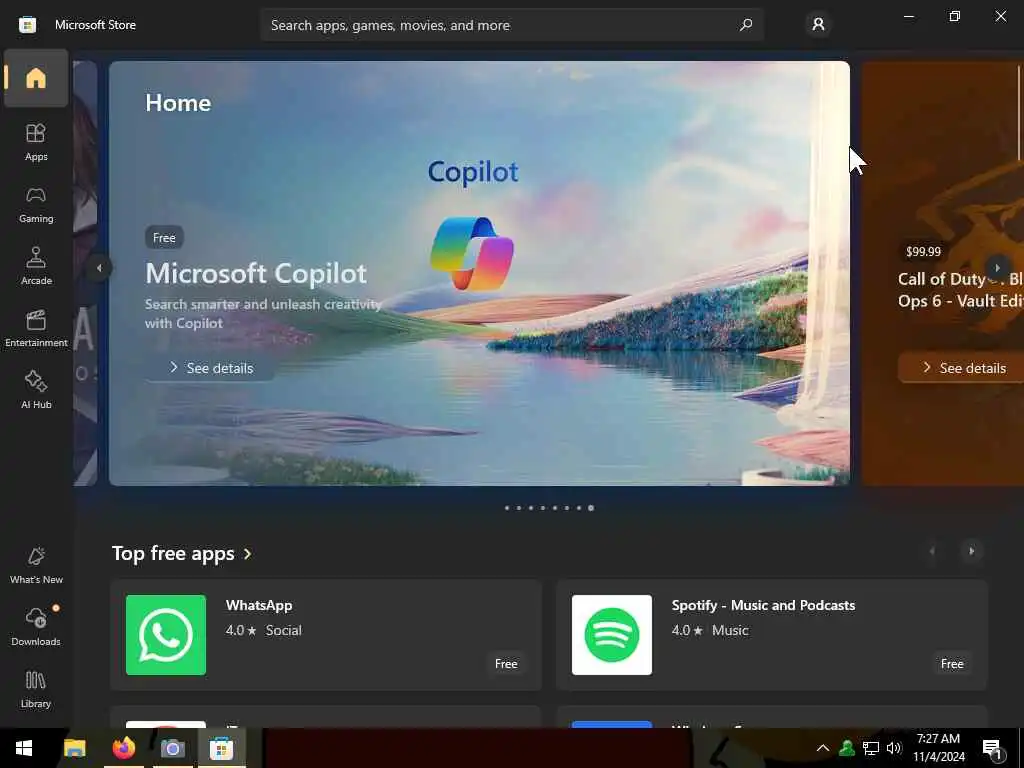The width and height of the screenshot is (1024, 768).
Task: Open the user account profile icon
Action: coord(818,25)
